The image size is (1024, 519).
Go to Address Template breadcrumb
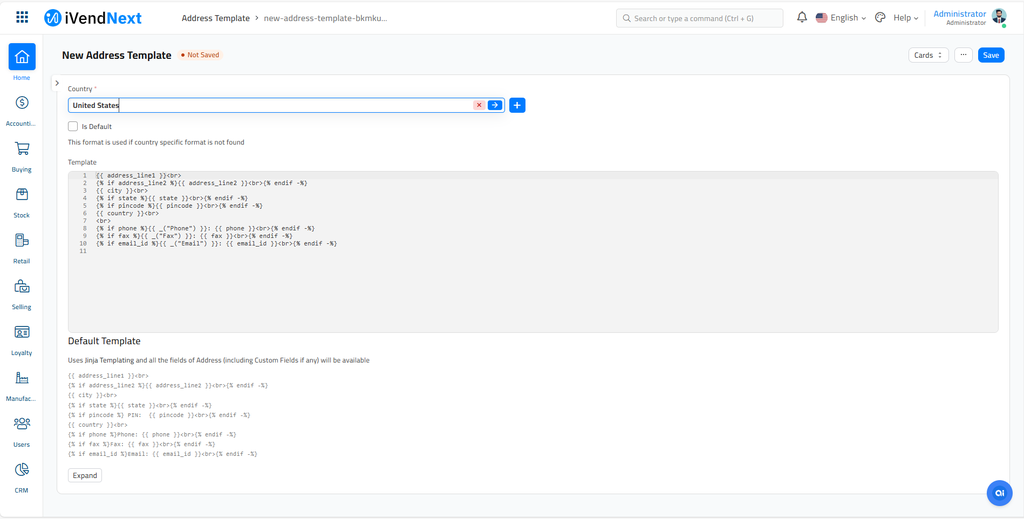pos(216,18)
